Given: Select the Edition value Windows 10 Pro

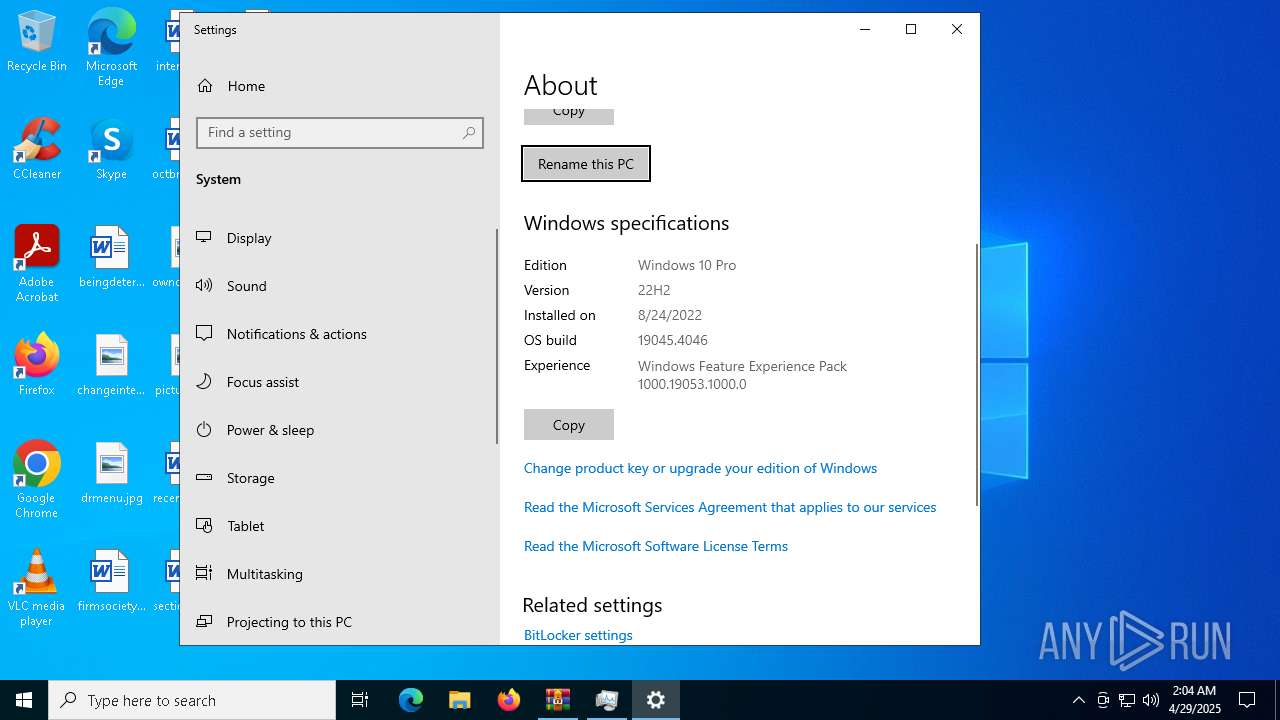Looking at the screenshot, I should (687, 265).
